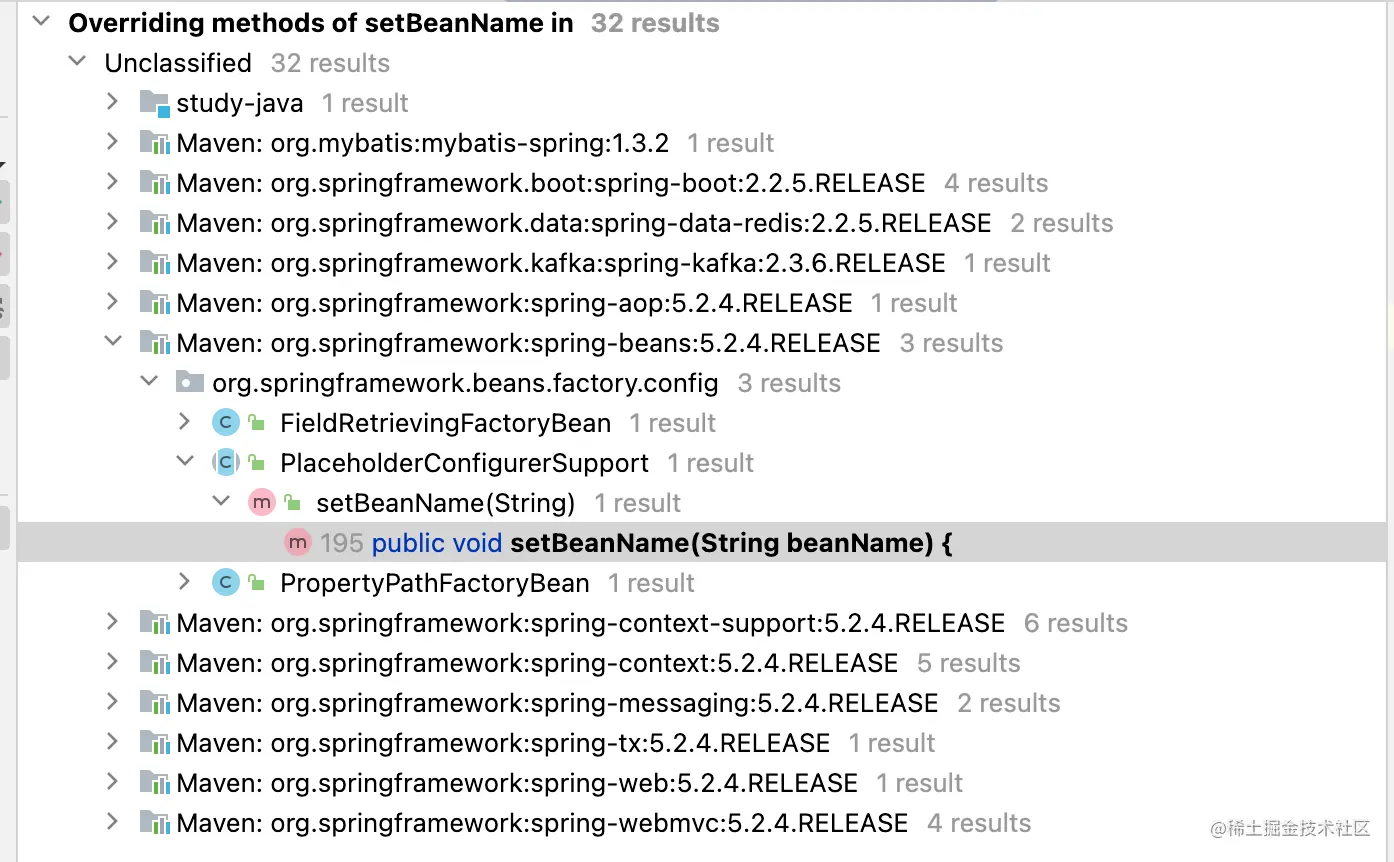The width and height of the screenshot is (1394, 862).
Task: Select the spring-tx 5.2.4.RELEASE entry
Action: [503, 743]
